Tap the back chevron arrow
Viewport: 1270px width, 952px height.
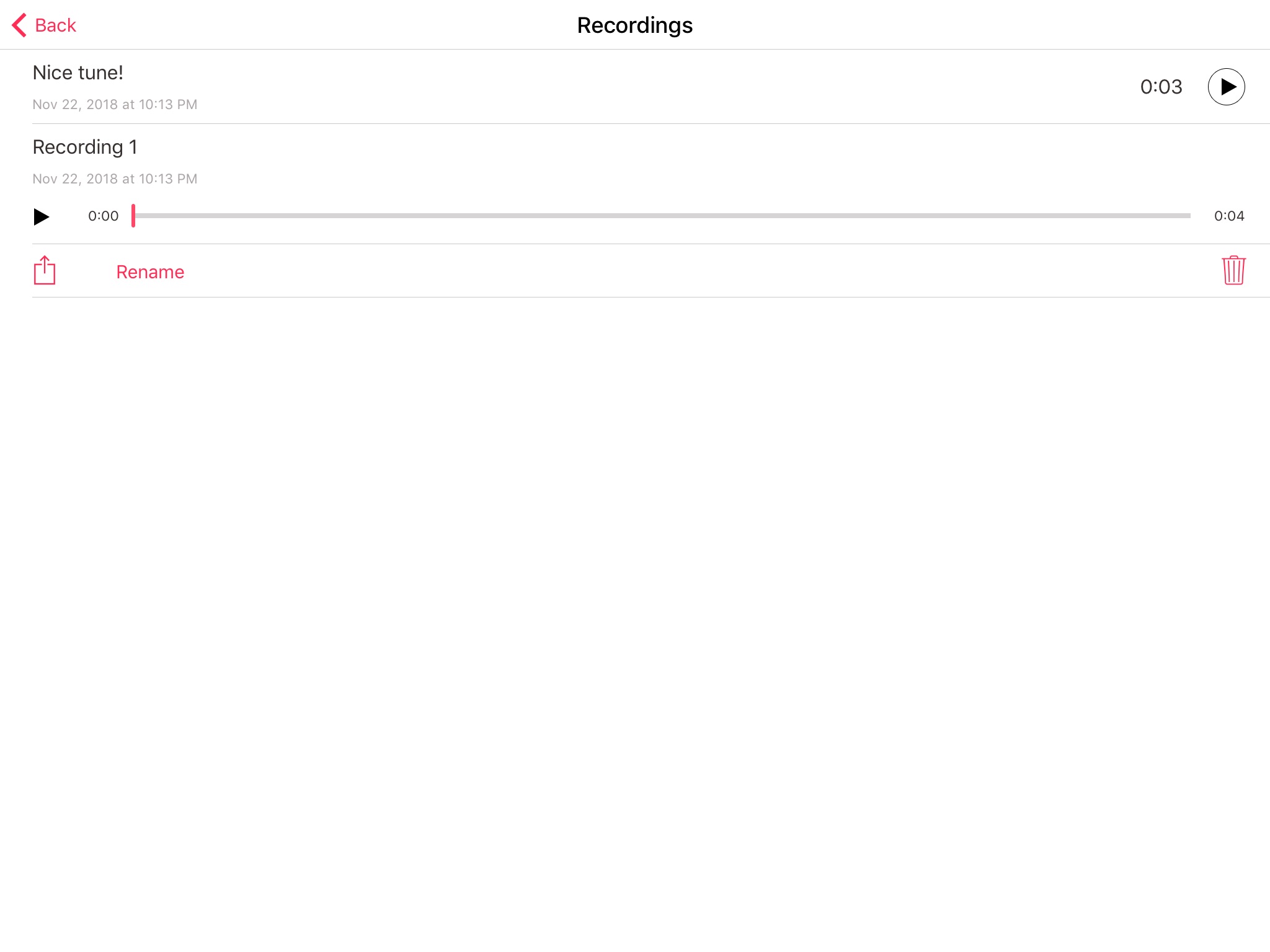(x=19, y=25)
